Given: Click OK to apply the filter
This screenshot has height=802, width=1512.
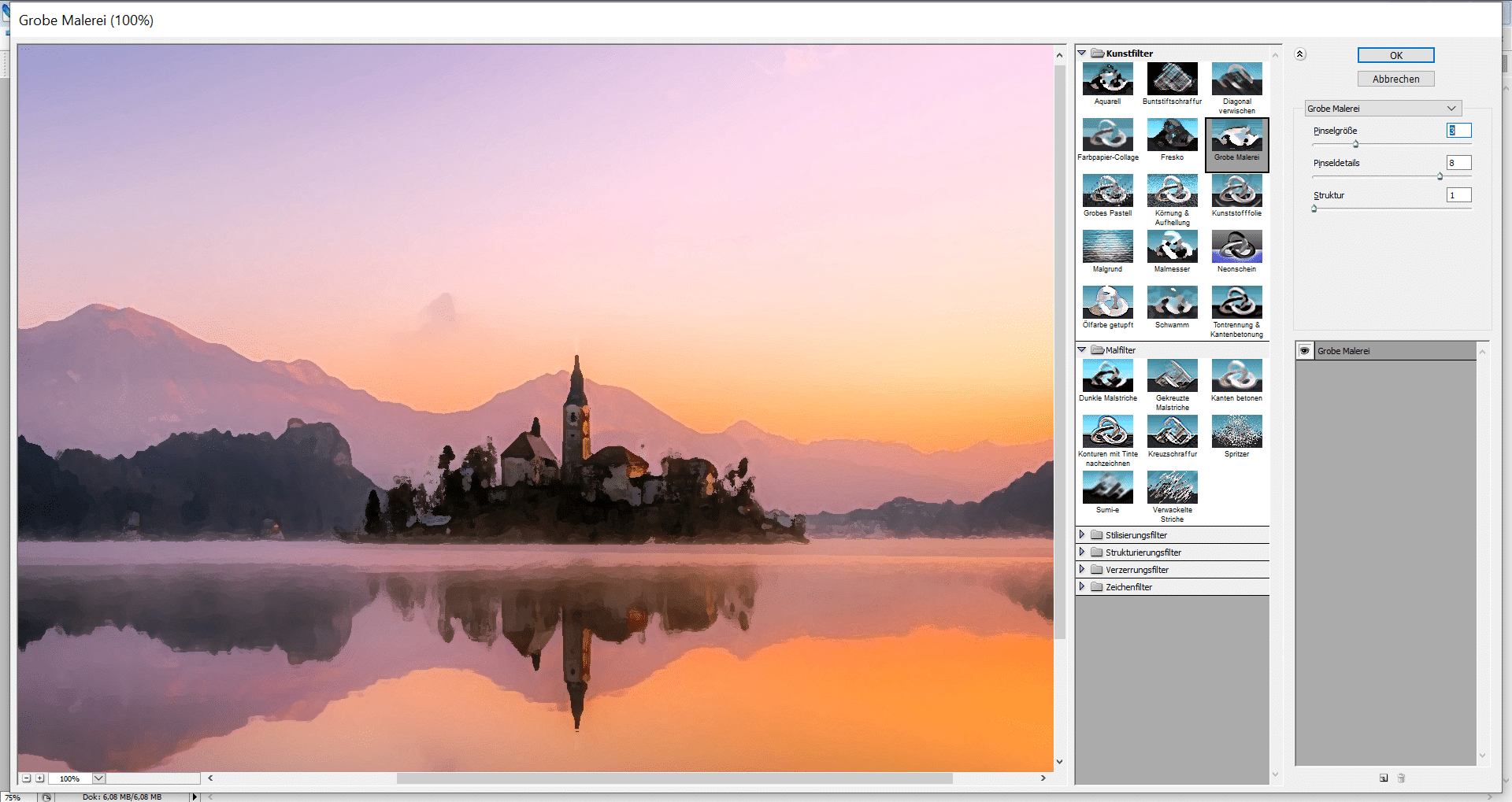Looking at the screenshot, I should [x=1395, y=55].
